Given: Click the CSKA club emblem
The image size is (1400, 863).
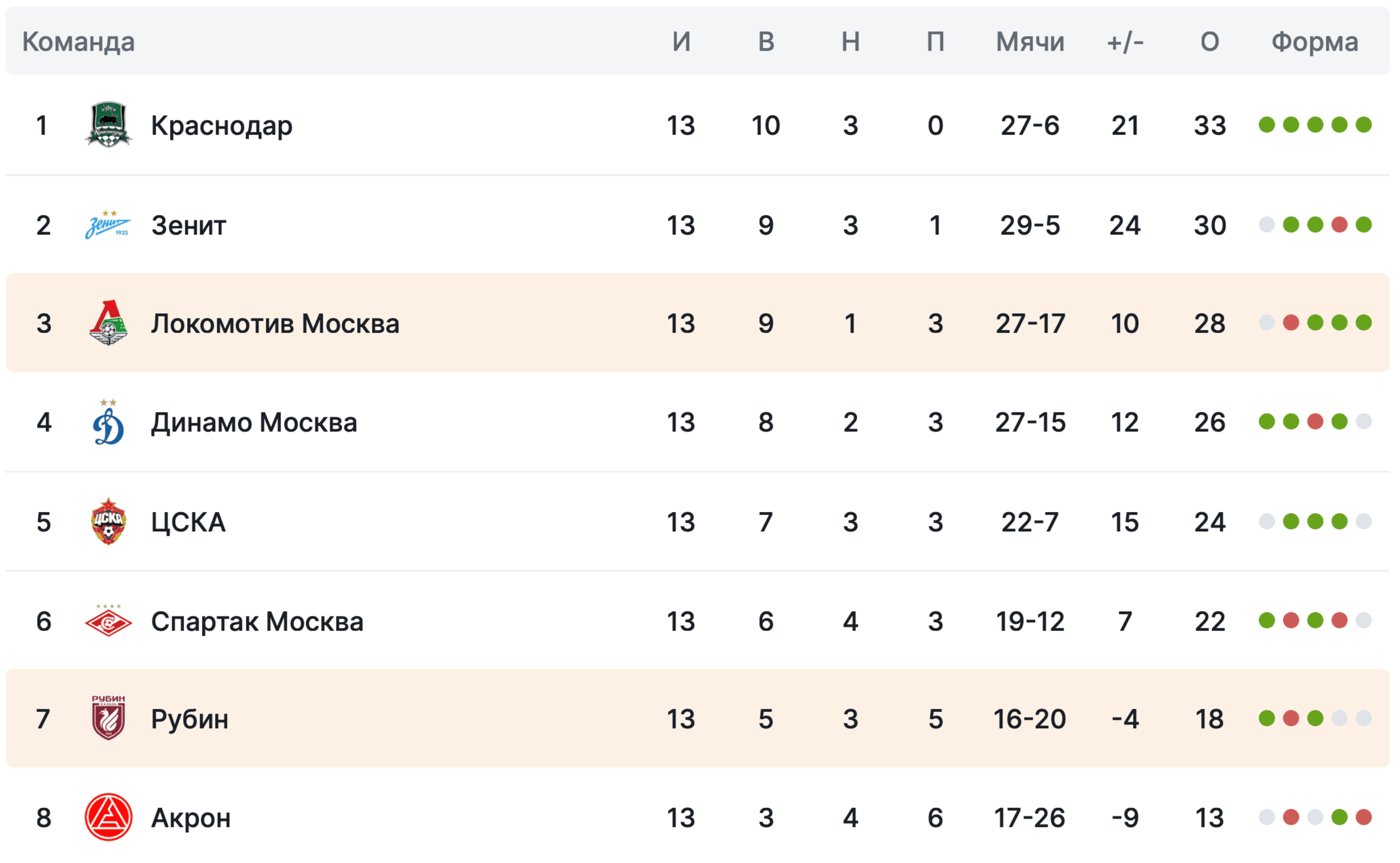Looking at the screenshot, I should click(108, 522).
